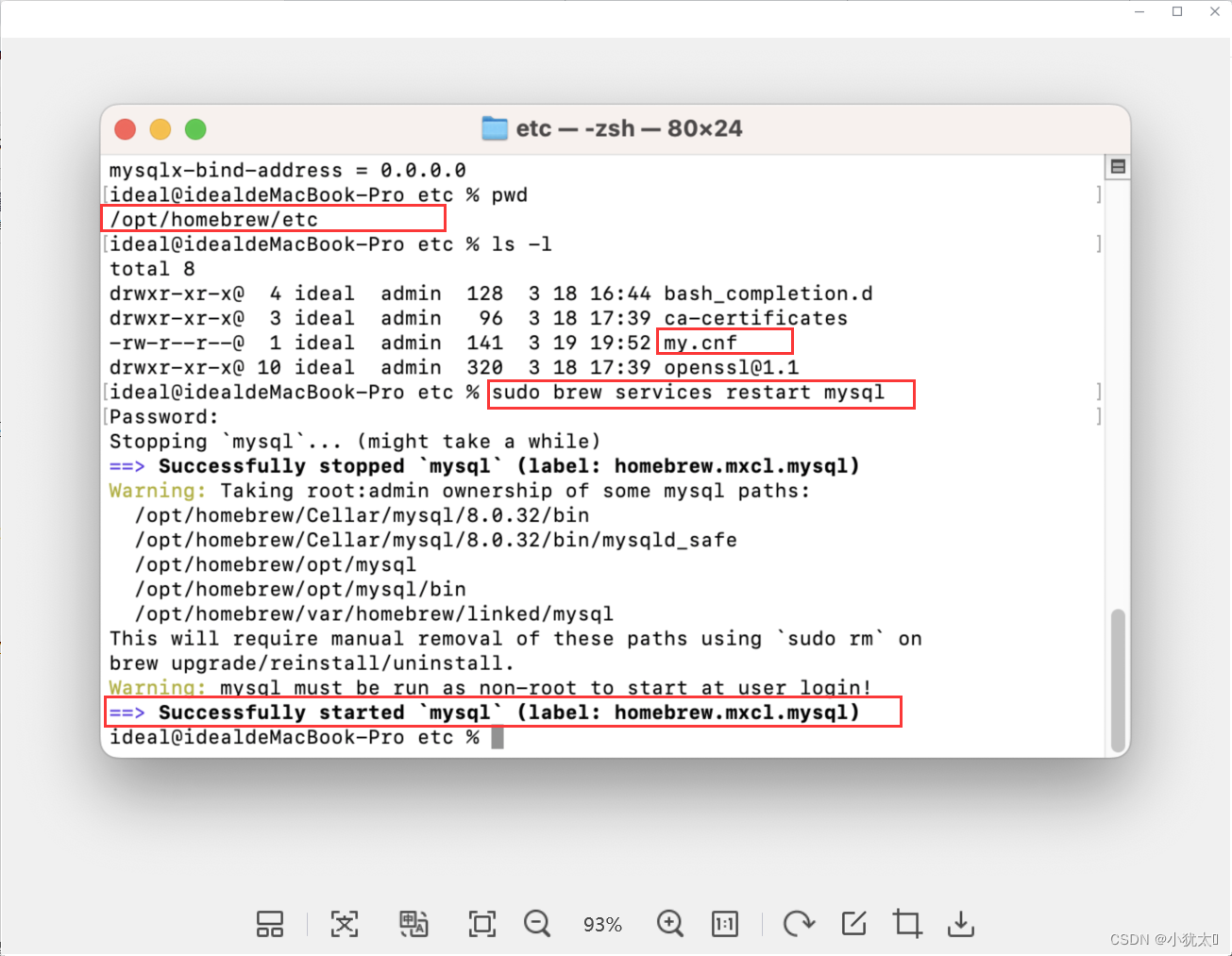Click the '/opt/homebrew/etc' output path

click(214, 220)
